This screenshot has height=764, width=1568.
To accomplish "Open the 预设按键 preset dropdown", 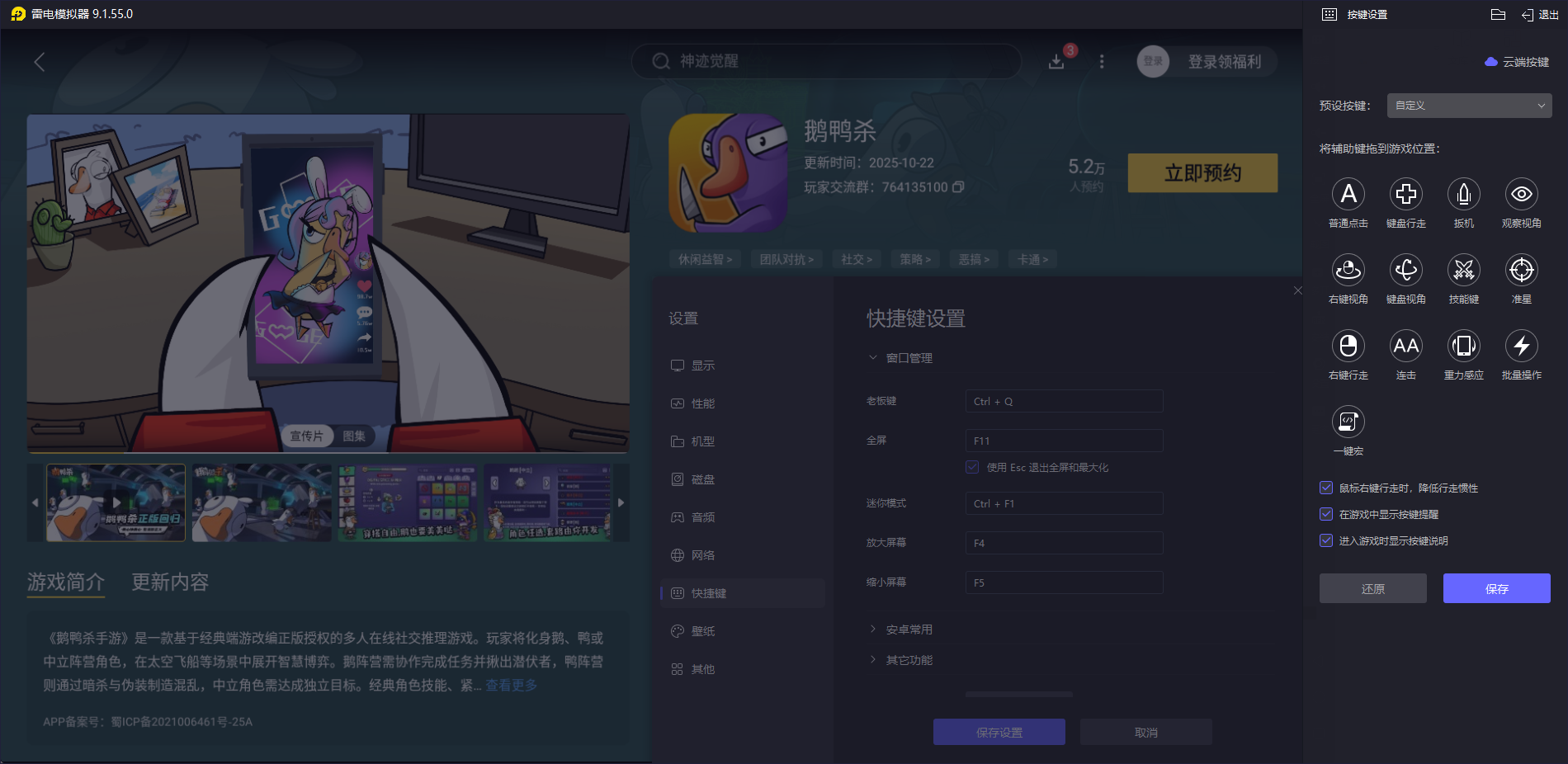I will click(1469, 105).
